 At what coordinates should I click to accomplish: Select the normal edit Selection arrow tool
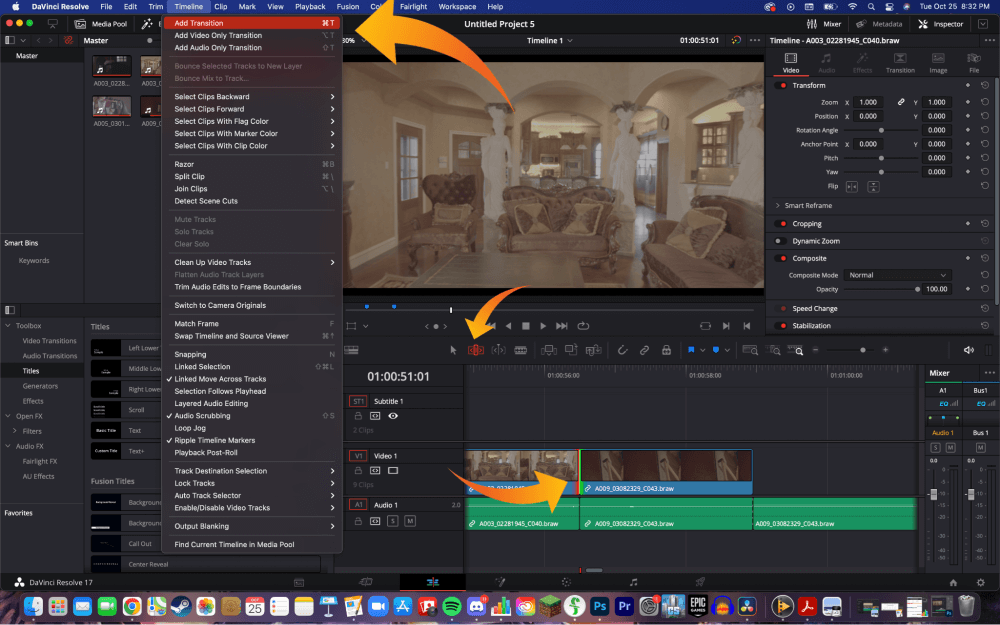click(x=454, y=349)
